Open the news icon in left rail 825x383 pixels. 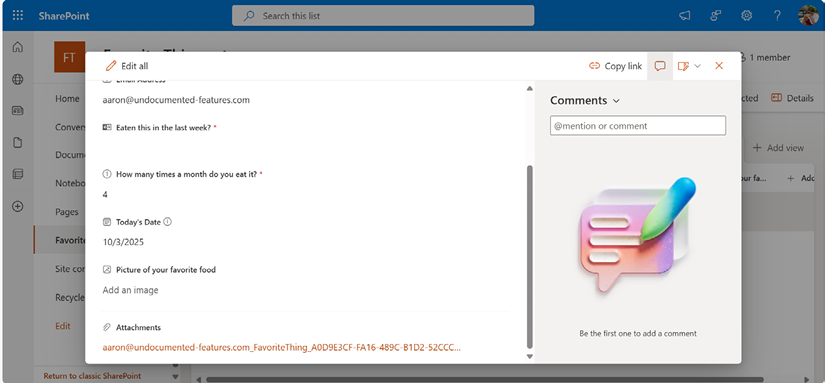click(17, 111)
